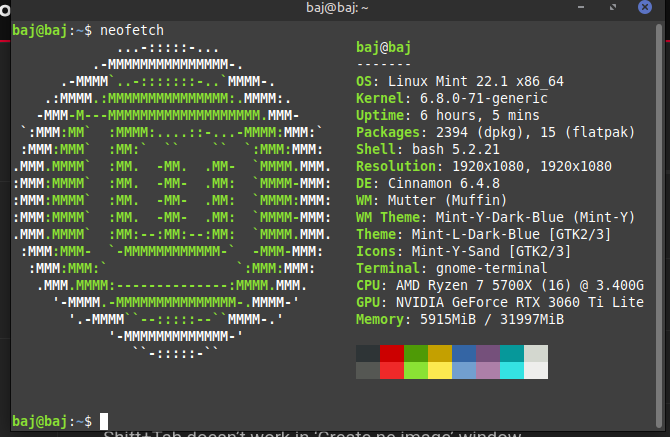The height and width of the screenshot is (437, 670).
Task: Click the neofetch command text
Action: 132,30
